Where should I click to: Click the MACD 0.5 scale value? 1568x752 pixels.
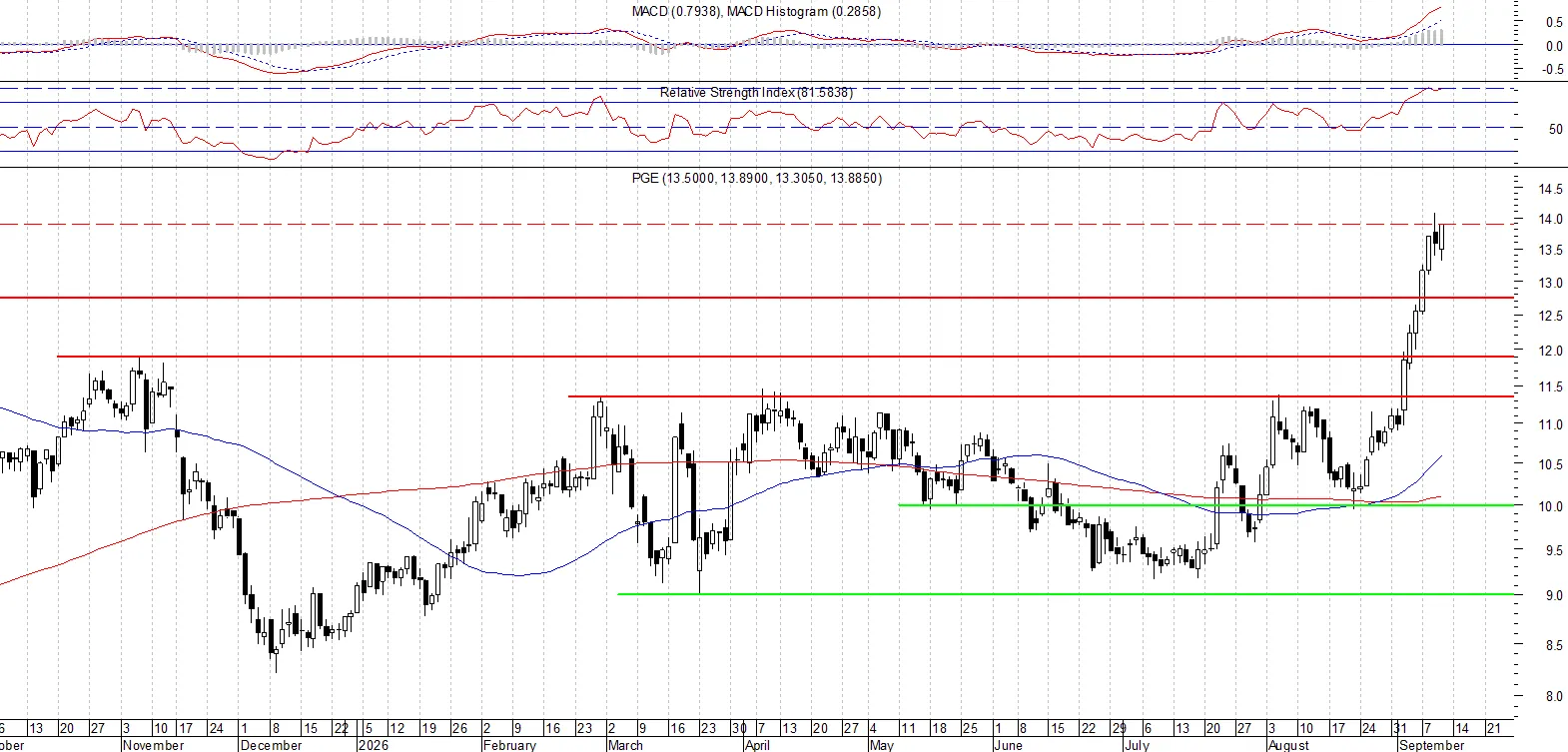[1554, 22]
